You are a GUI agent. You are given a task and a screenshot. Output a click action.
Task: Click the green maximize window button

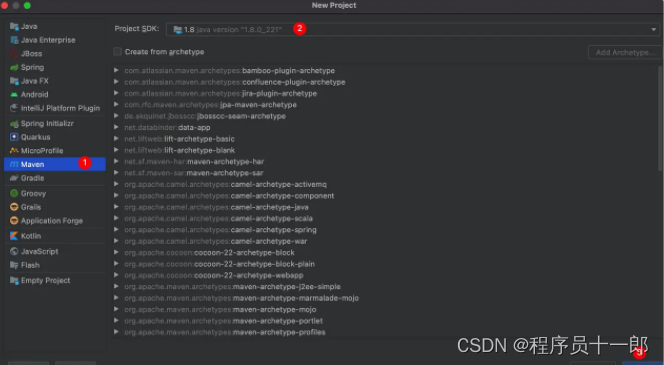(x=27, y=6)
